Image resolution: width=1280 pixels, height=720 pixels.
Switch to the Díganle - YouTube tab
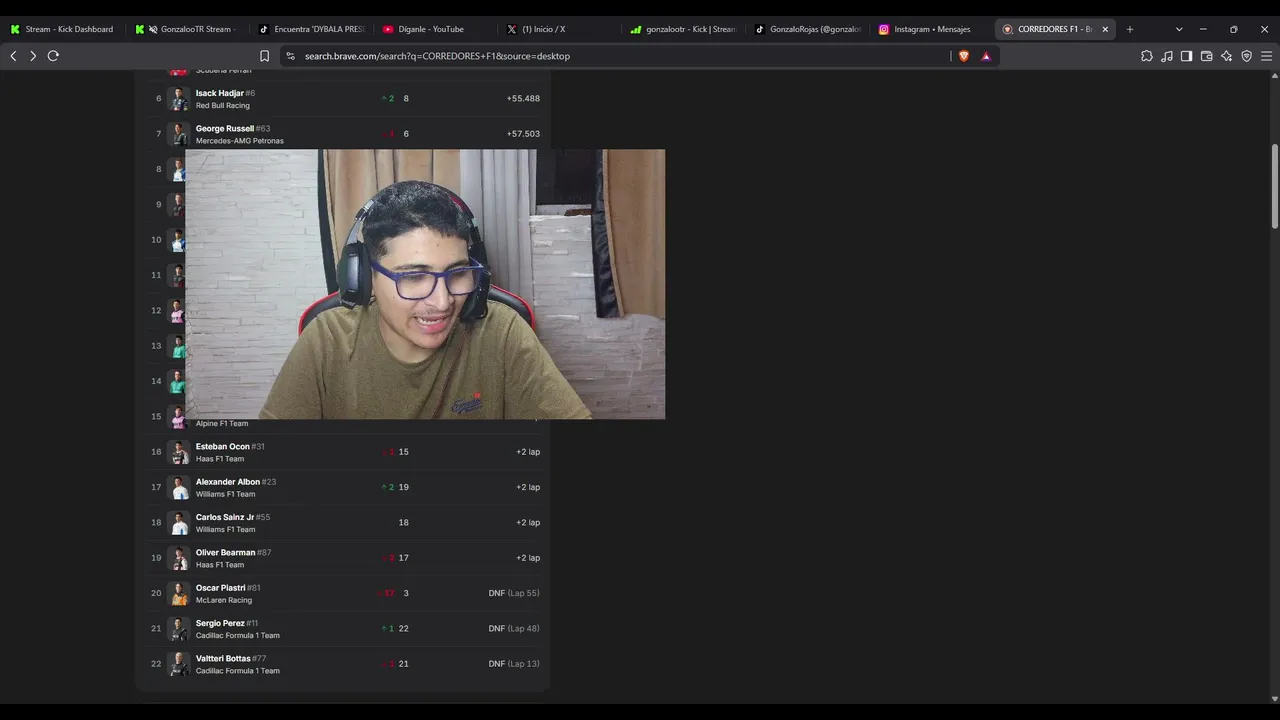tap(436, 29)
